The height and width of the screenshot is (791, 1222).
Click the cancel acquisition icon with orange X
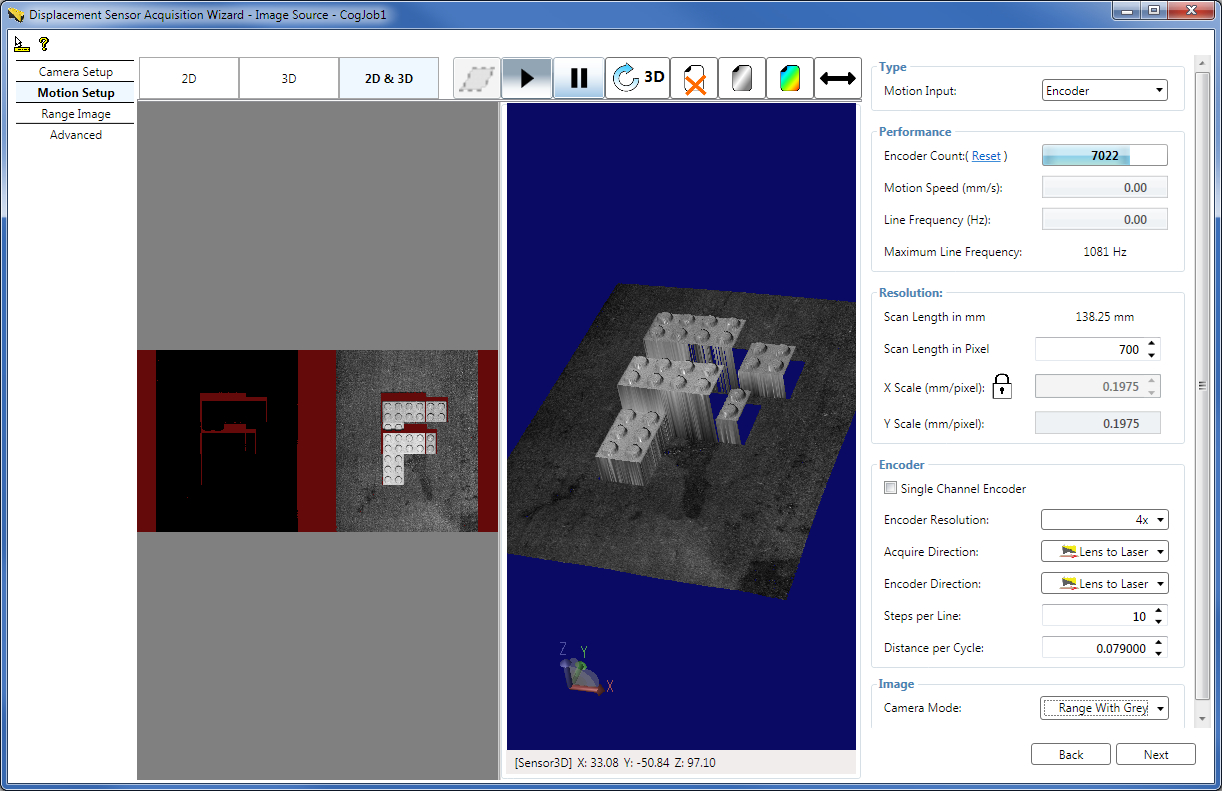click(694, 76)
